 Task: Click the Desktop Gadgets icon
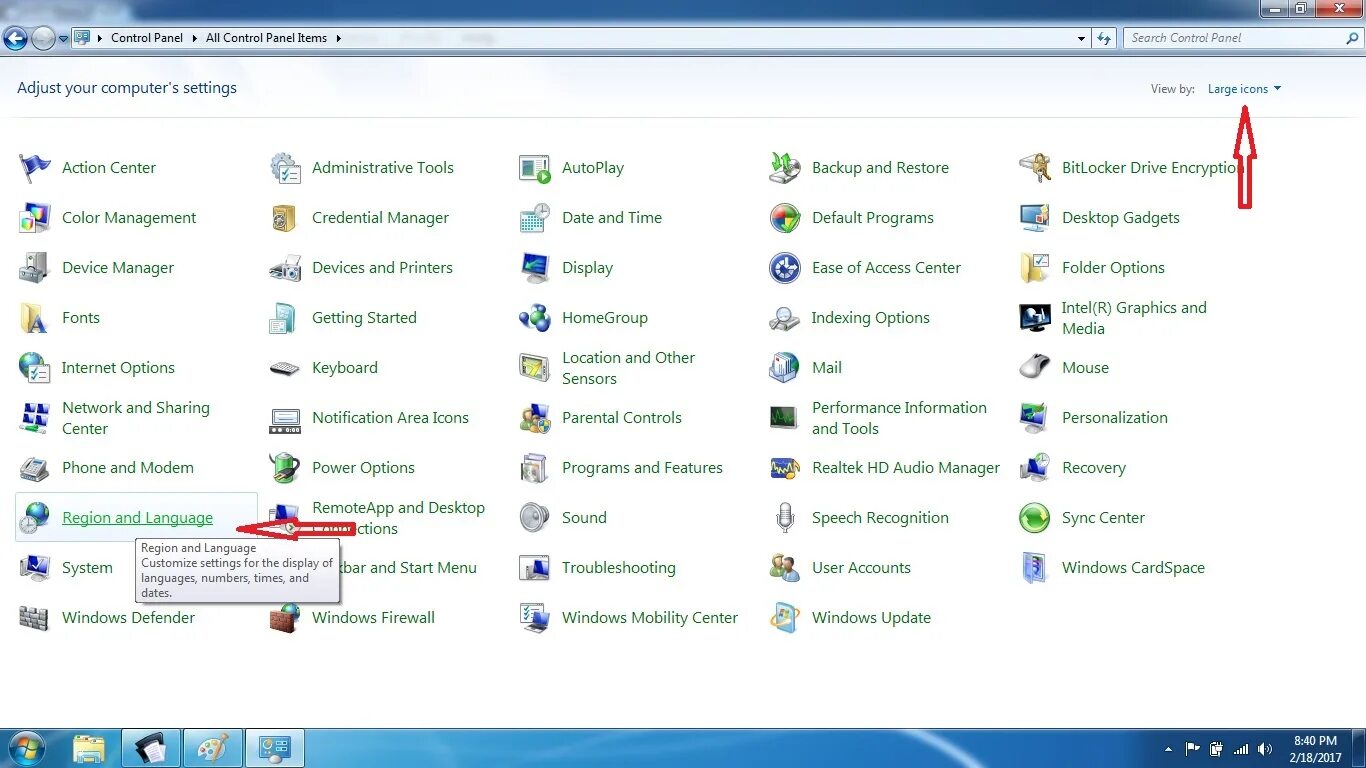pyautogui.click(x=1035, y=218)
